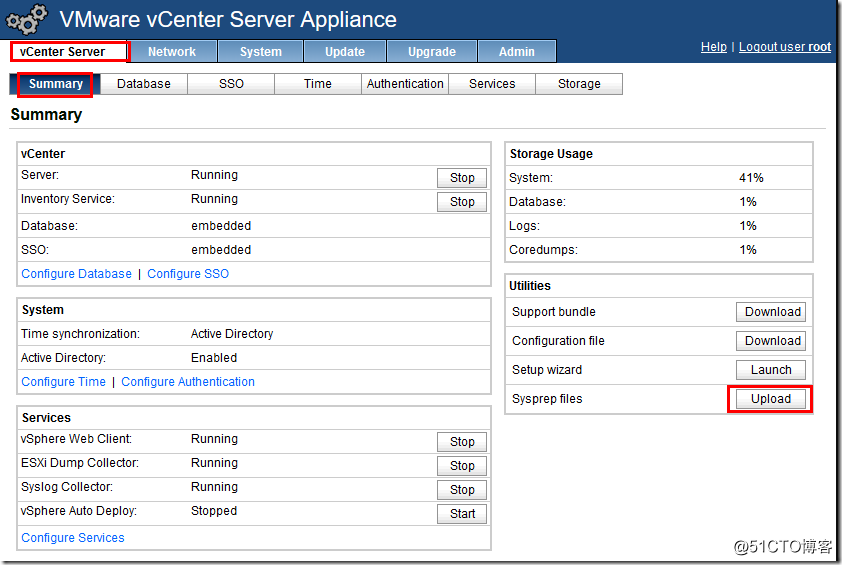The image size is (842, 565).
Task: Switch to the SSO sub-tab
Action: [x=231, y=84]
